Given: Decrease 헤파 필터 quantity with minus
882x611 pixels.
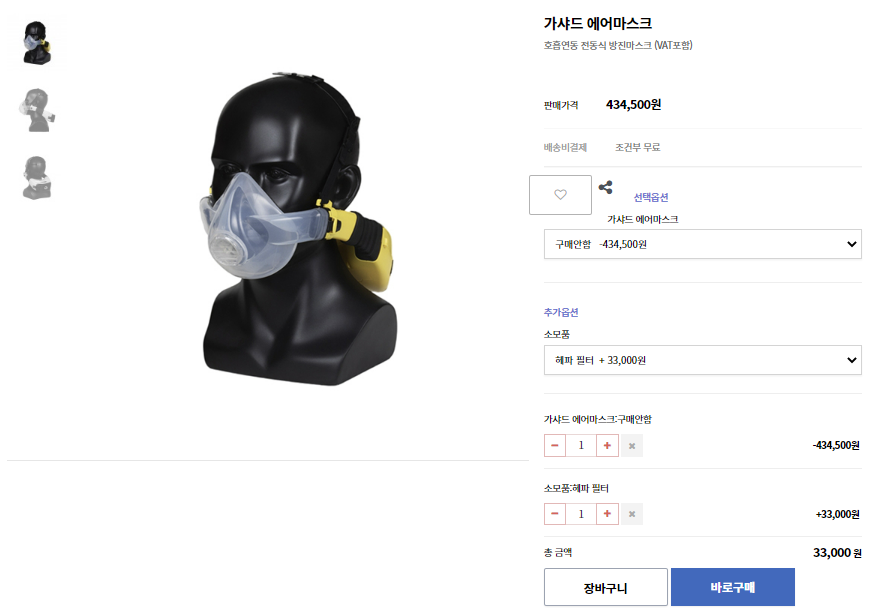Looking at the screenshot, I should point(555,514).
